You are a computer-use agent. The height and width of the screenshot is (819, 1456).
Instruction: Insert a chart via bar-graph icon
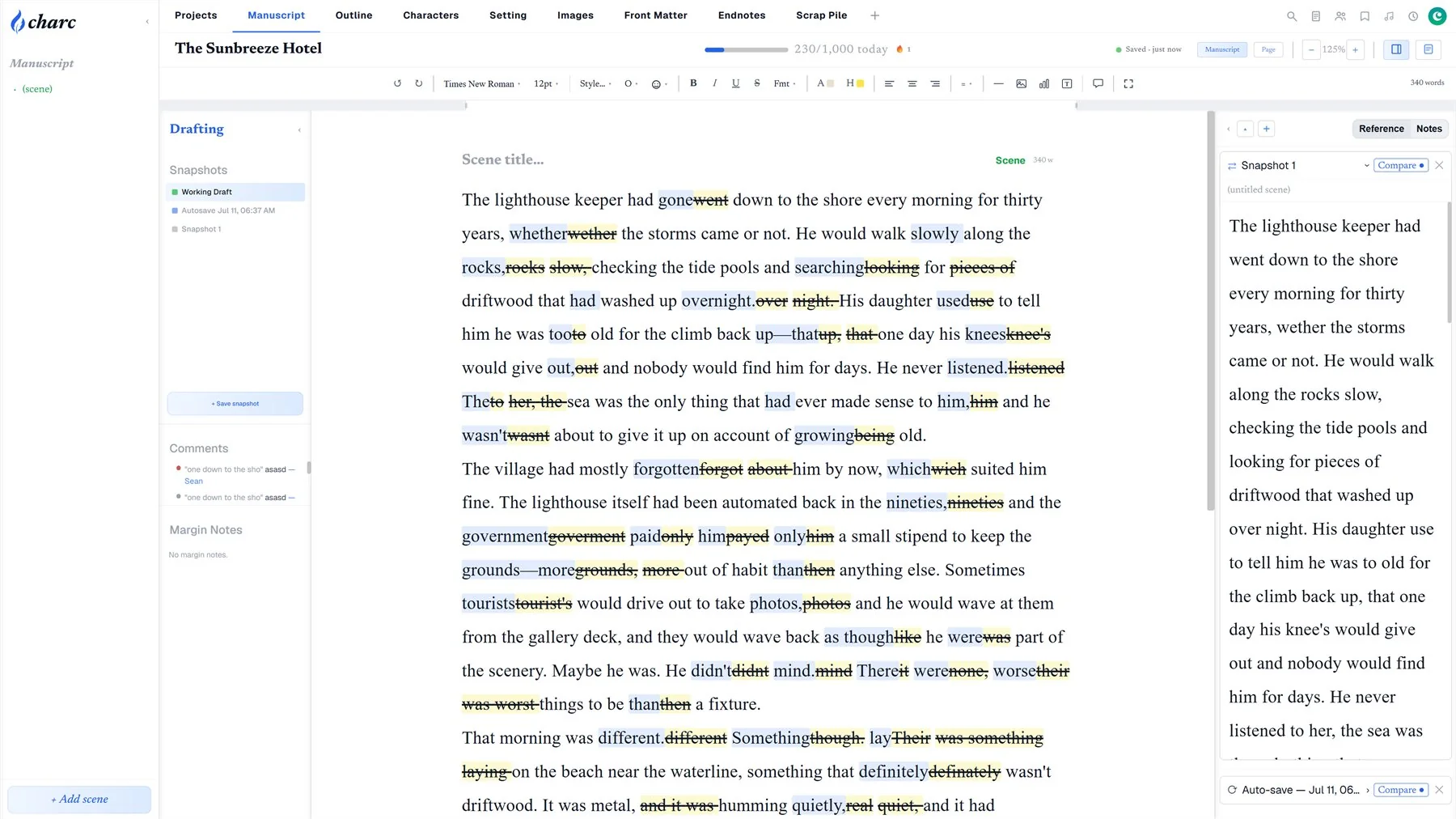pos(1044,83)
